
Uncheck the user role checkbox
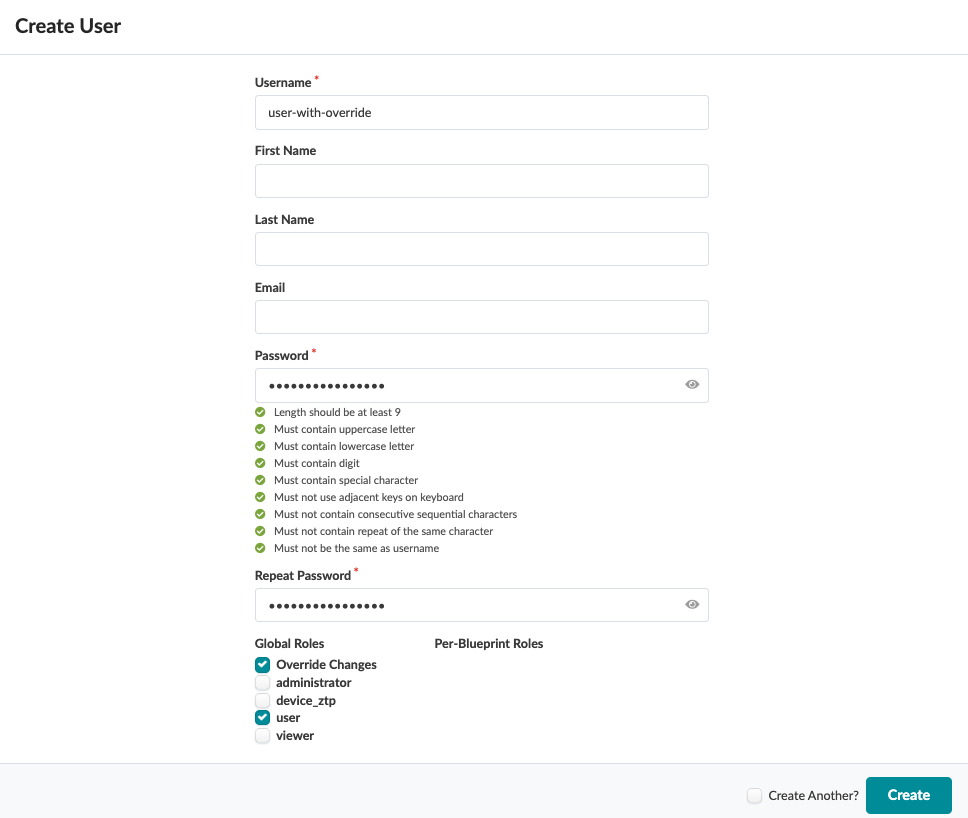click(x=262, y=718)
